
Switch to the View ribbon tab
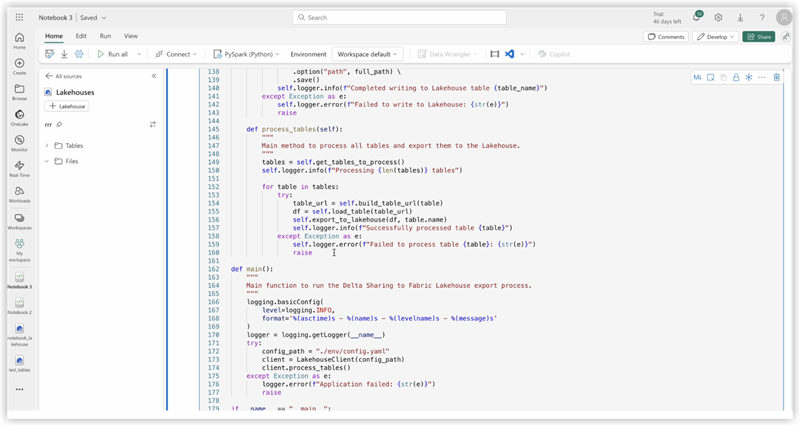131,36
